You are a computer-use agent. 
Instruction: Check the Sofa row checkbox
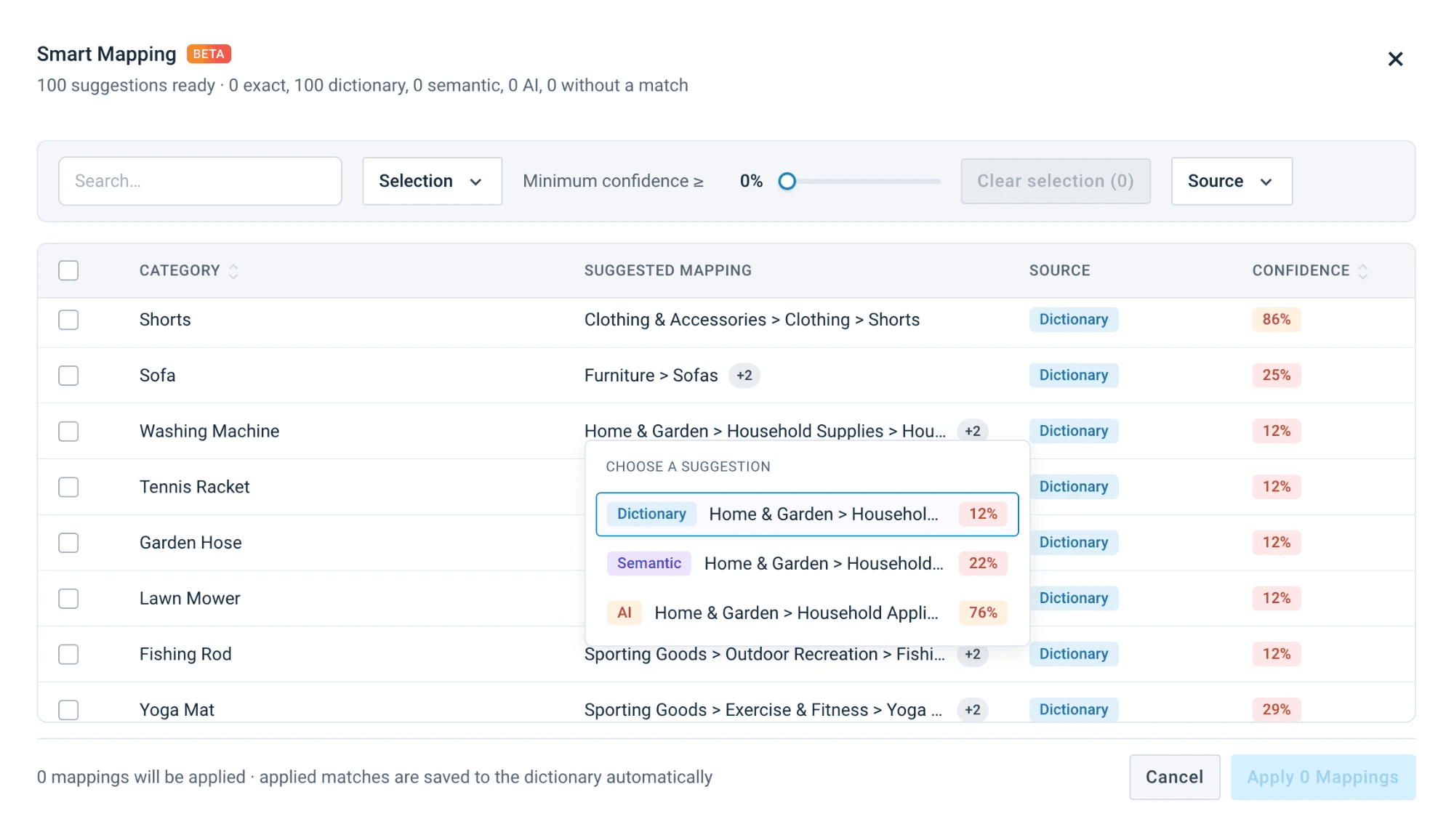coord(68,376)
